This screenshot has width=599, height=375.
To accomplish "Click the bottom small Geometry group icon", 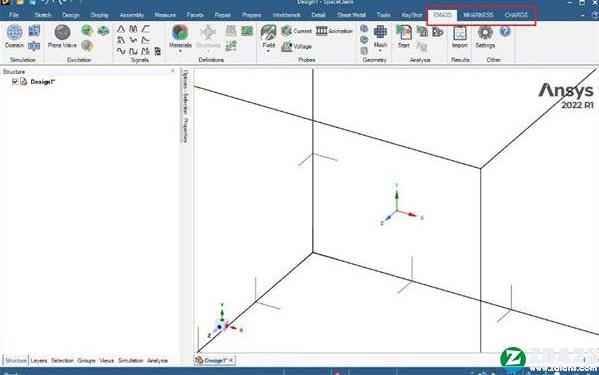I will [364, 51].
